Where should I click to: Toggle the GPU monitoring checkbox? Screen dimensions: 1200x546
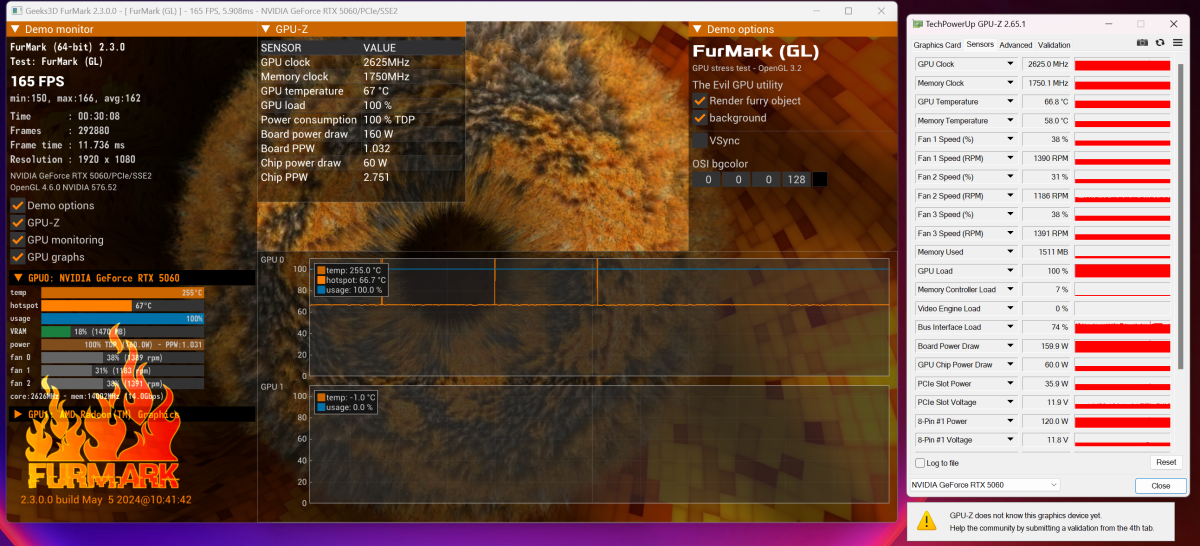coord(18,239)
